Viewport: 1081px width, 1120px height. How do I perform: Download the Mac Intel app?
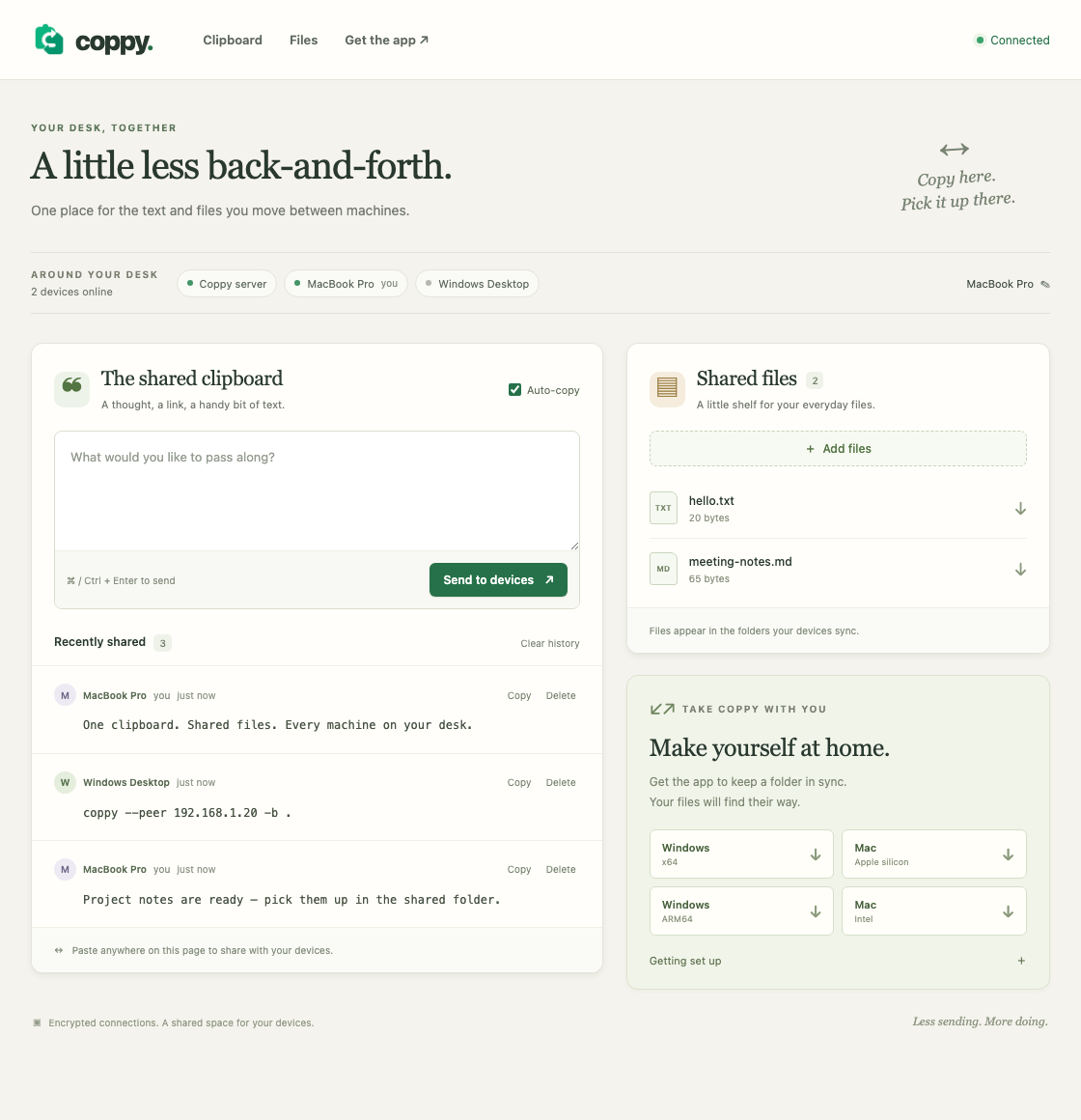click(x=934, y=910)
